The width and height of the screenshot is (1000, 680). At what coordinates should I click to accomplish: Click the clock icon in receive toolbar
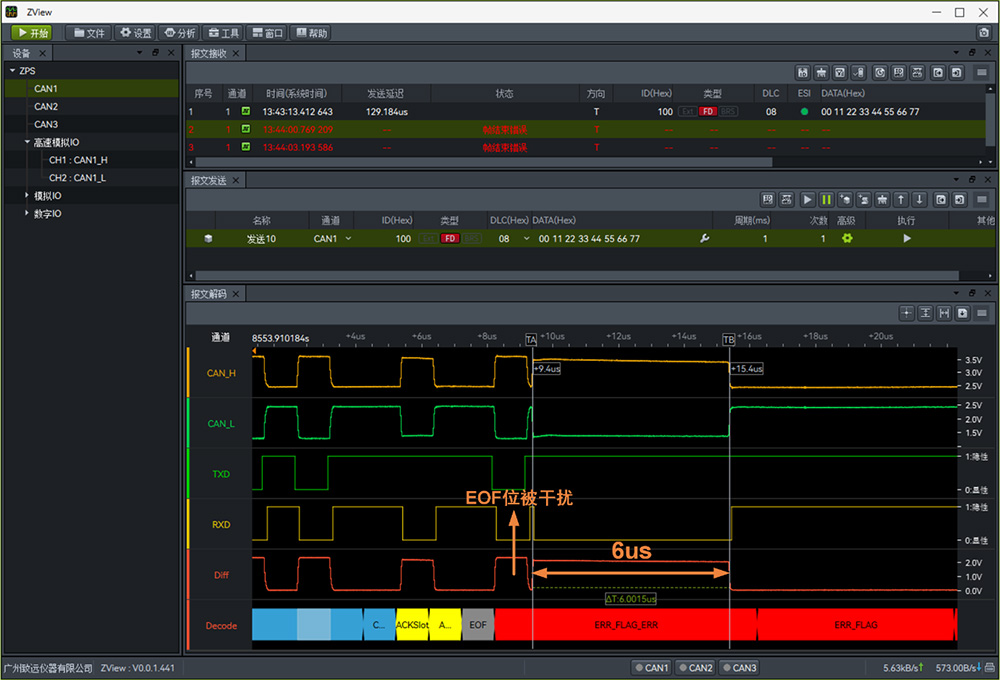pos(879,72)
